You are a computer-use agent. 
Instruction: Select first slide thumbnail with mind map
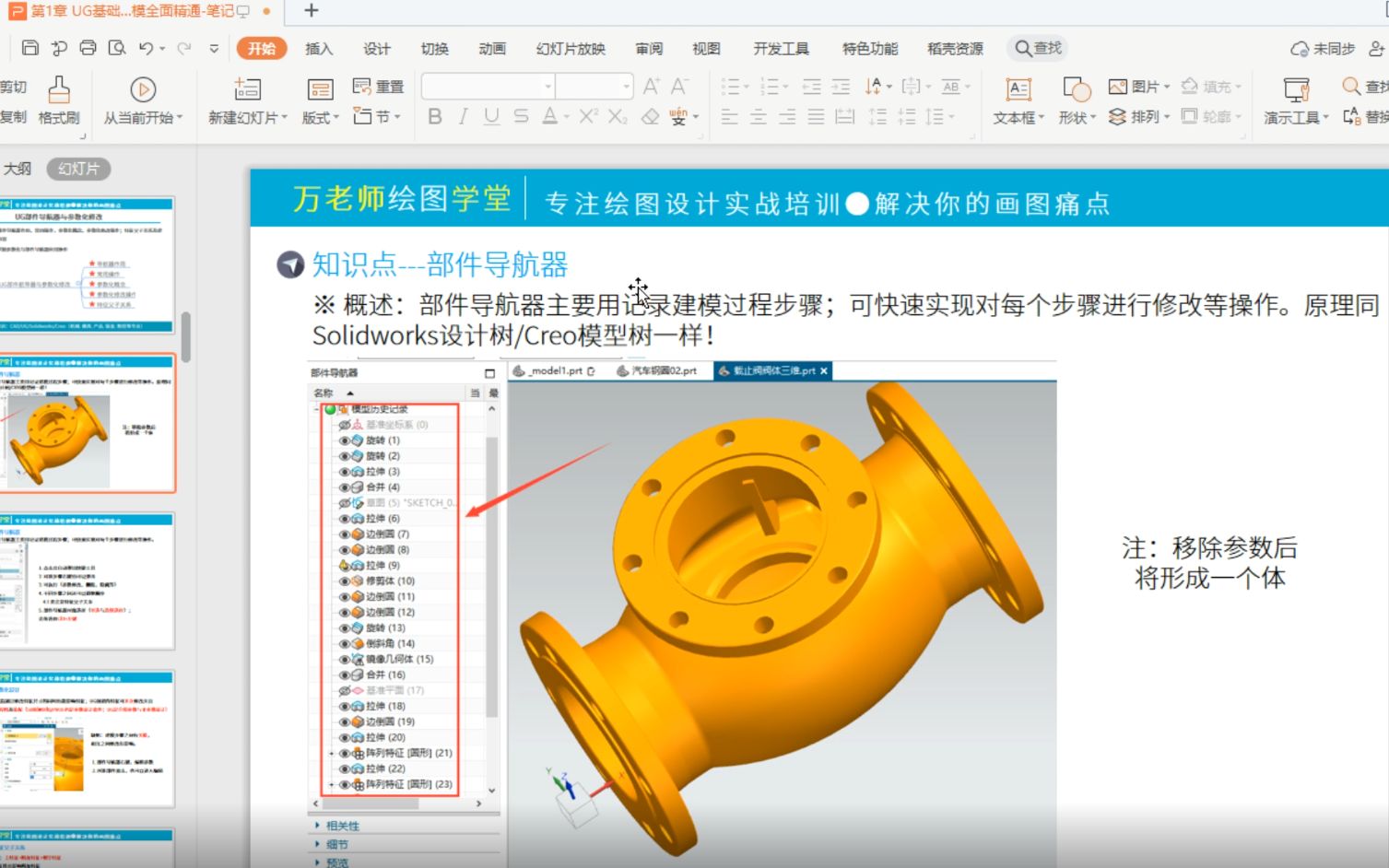(x=86, y=265)
